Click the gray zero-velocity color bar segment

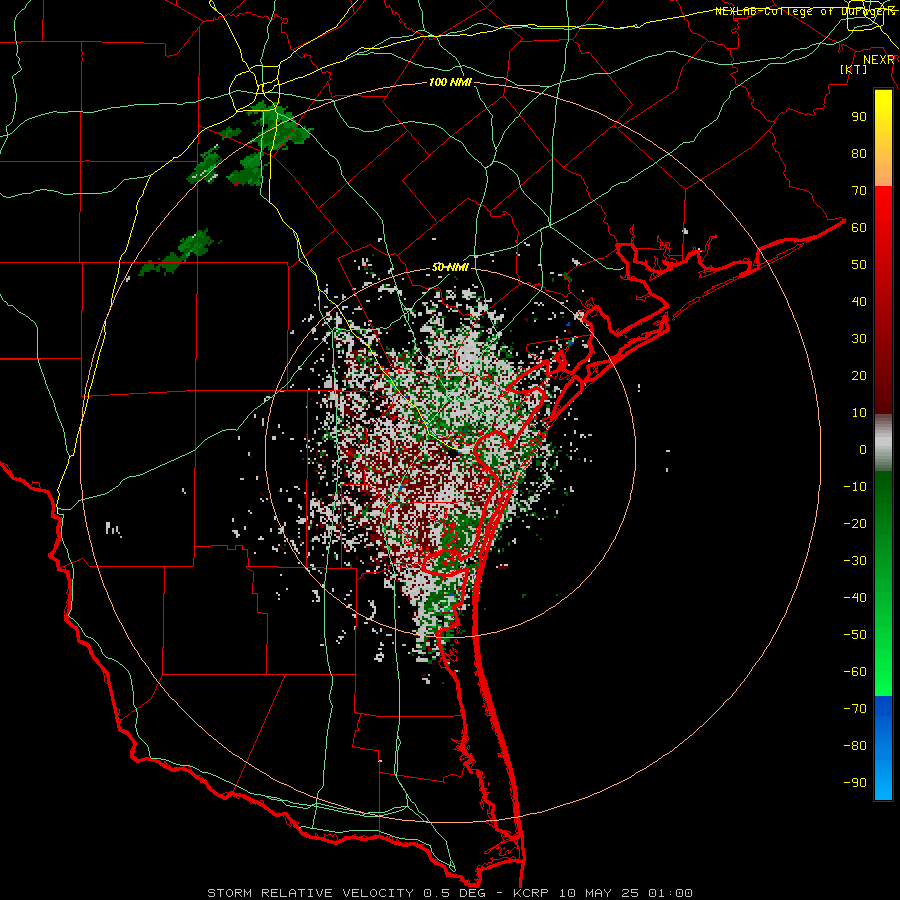tap(883, 443)
